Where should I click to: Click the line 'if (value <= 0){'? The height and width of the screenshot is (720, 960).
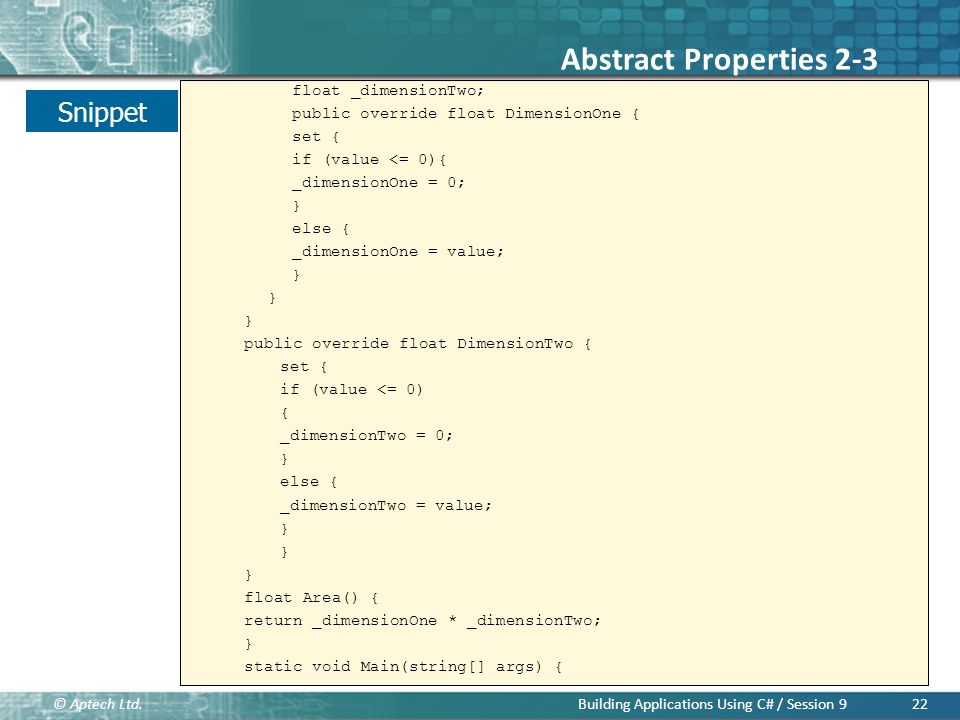[369, 160]
